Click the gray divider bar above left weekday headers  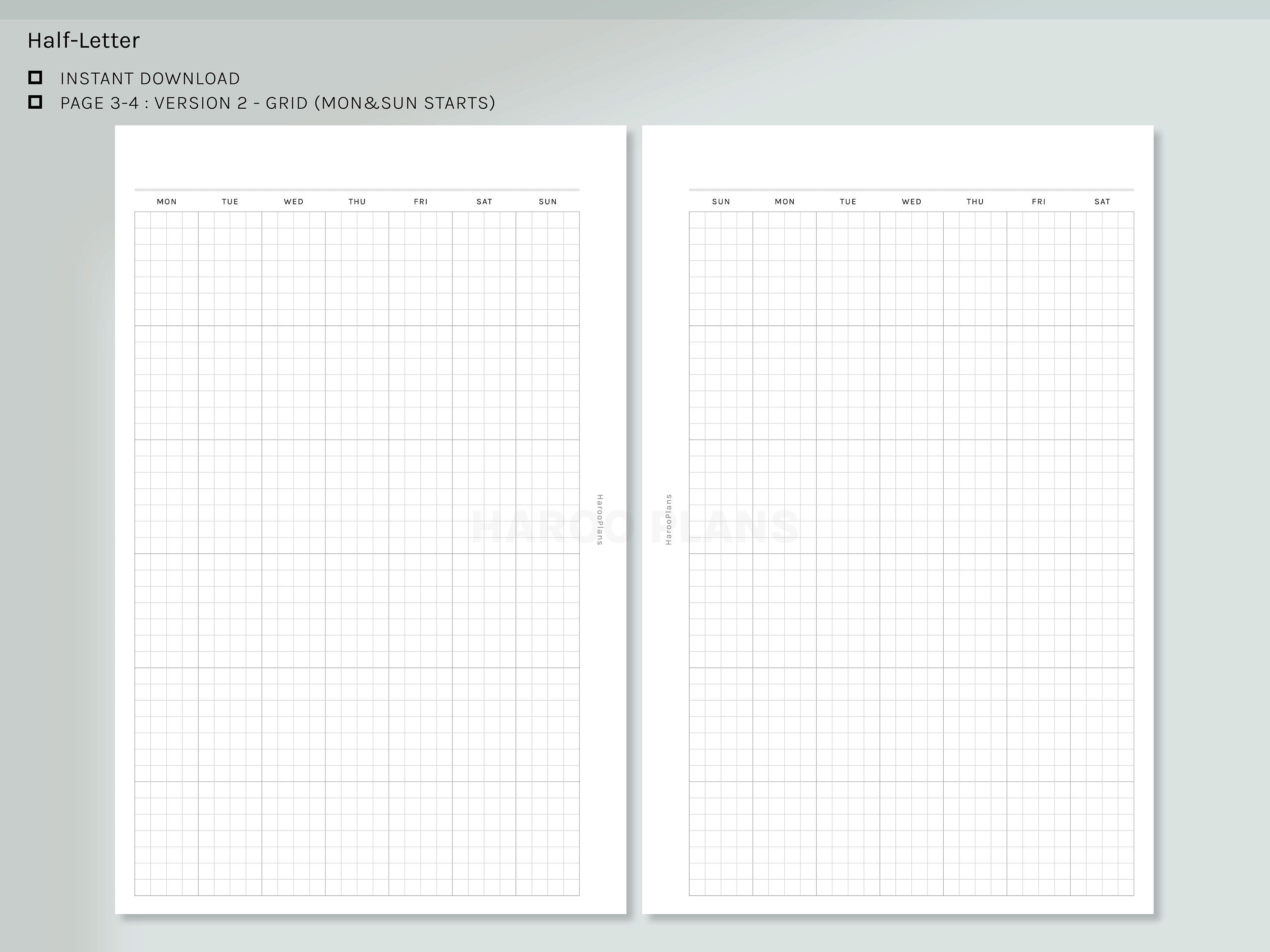click(x=356, y=190)
